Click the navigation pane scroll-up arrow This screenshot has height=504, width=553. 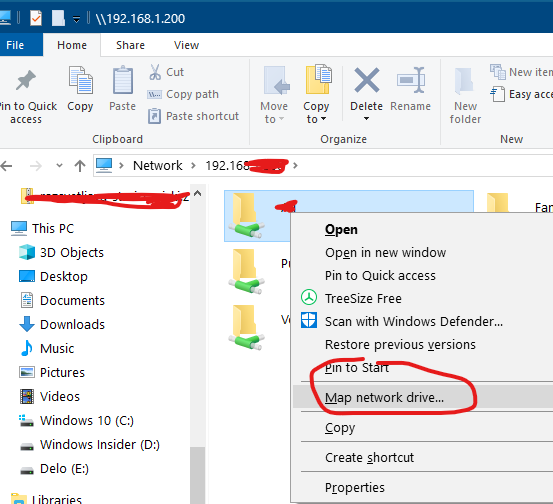[x=198, y=193]
